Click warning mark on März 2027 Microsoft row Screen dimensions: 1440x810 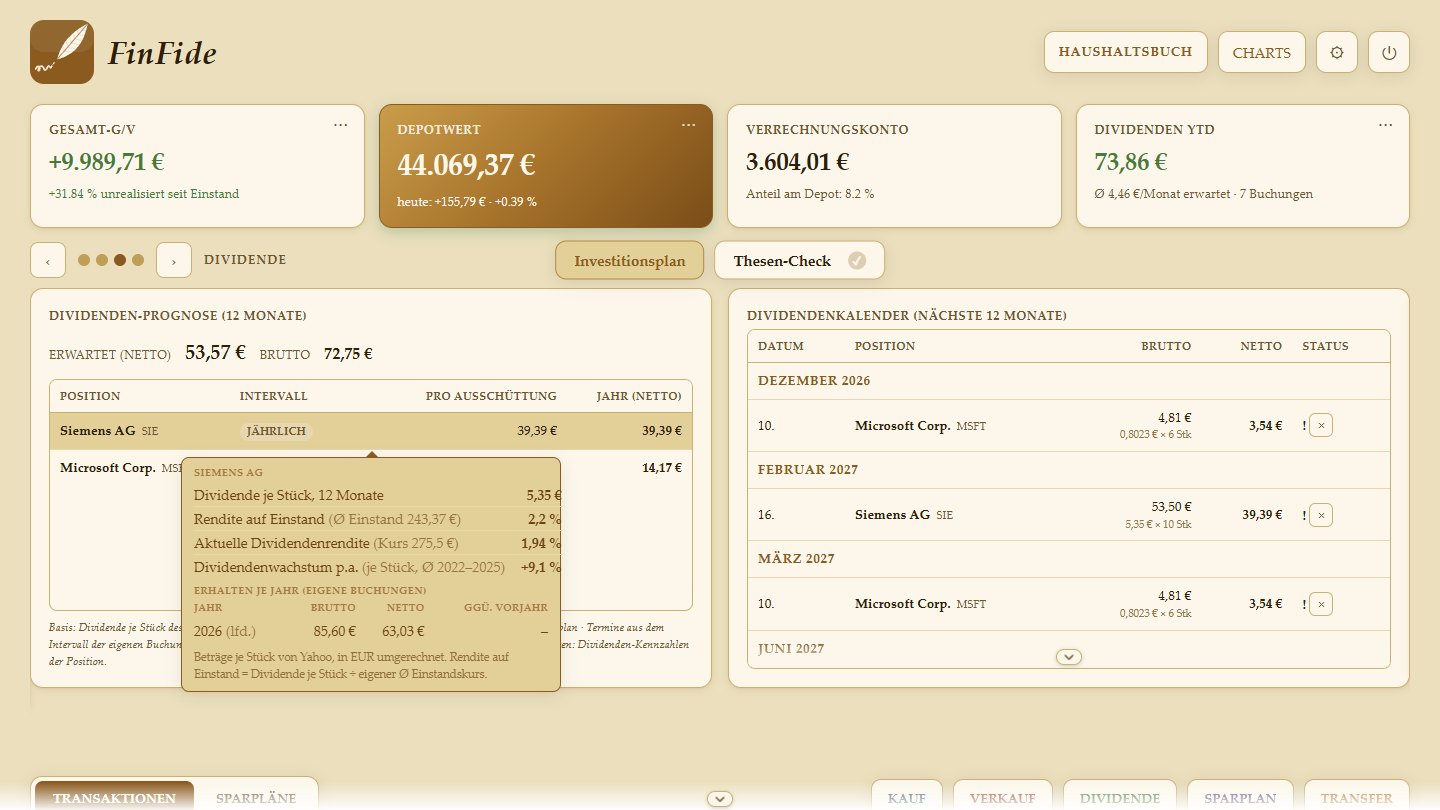pyautogui.click(x=1304, y=604)
